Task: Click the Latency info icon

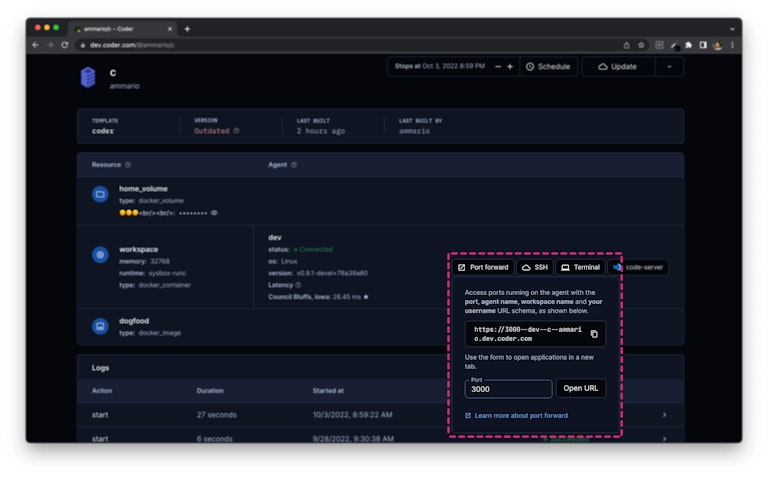Action: pyautogui.click(x=298, y=285)
